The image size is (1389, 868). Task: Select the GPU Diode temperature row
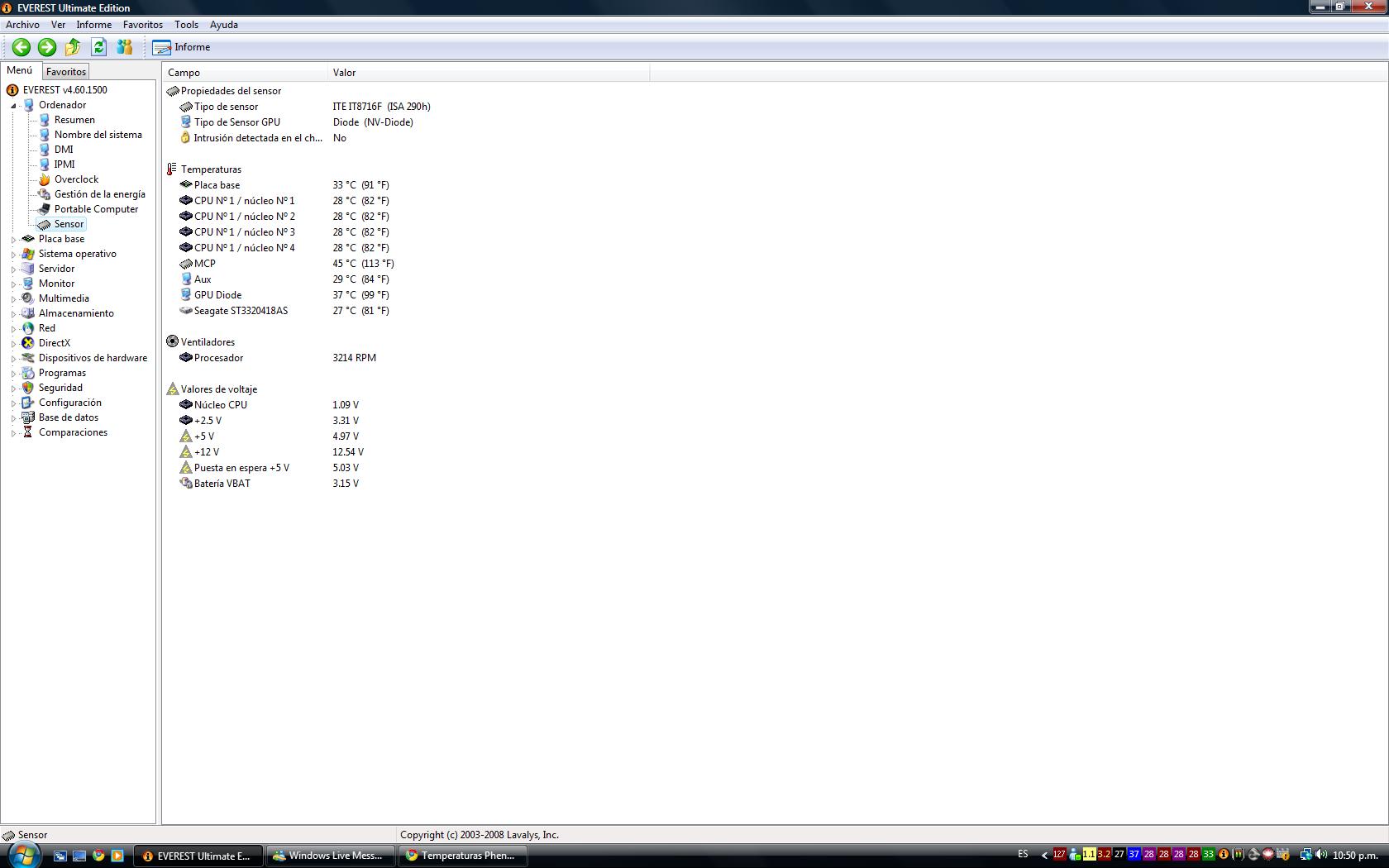click(217, 295)
